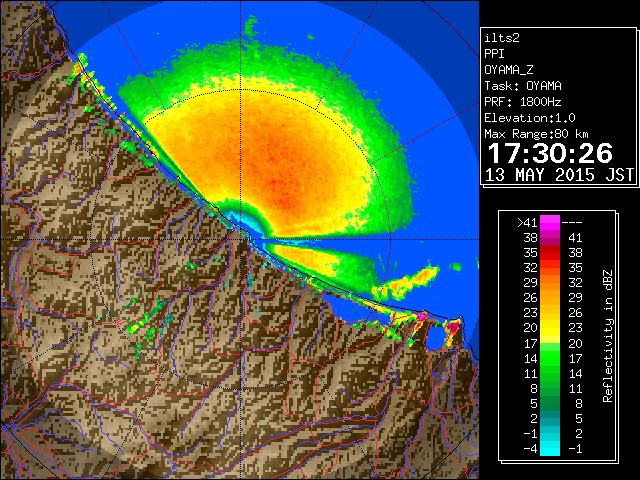This screenshot has height=480, width=640.
Task: Pick the yellow 20–23 dBZ color band
Action: [550, 328]
